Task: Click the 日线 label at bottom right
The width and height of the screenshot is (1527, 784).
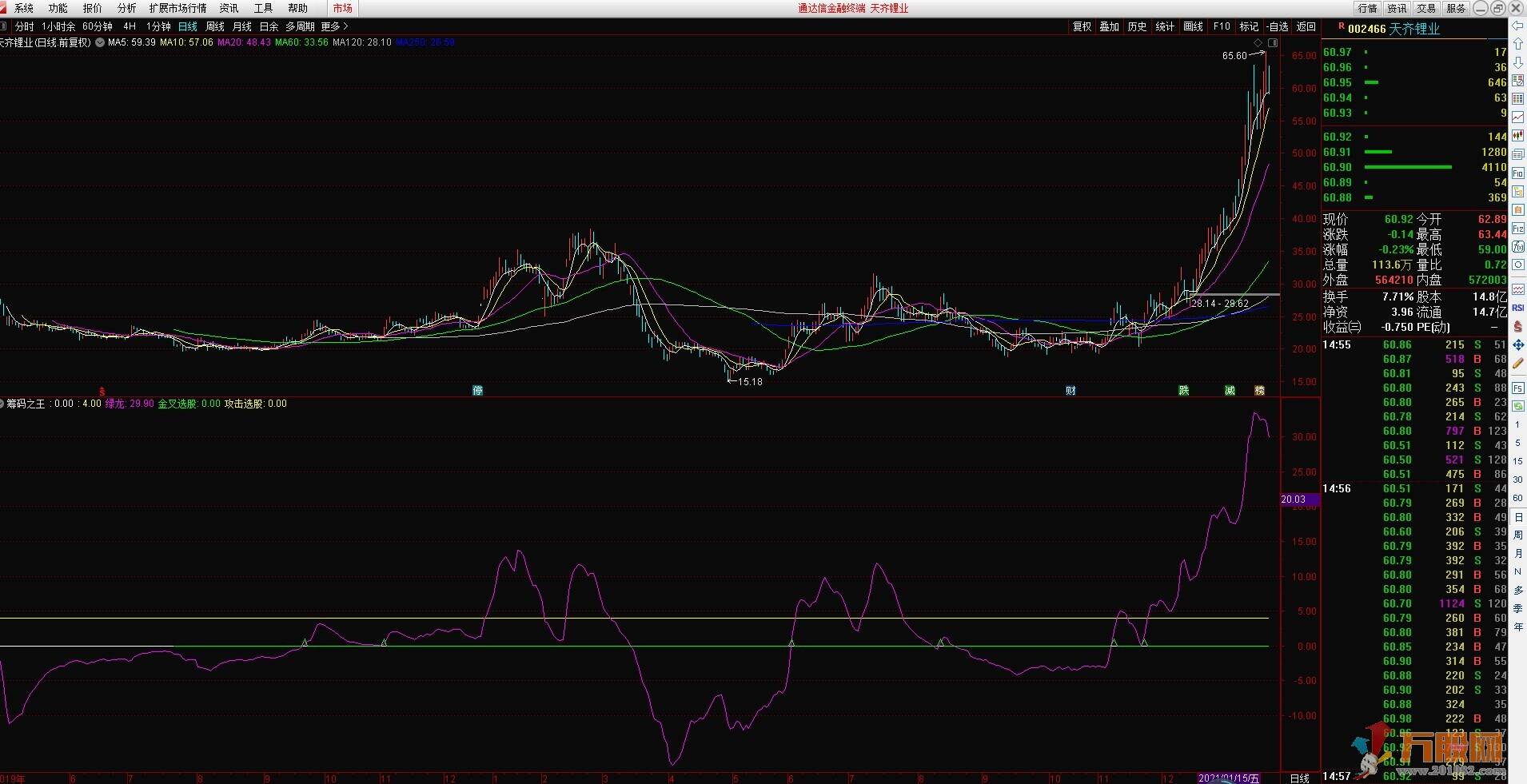Action: 1300,778
